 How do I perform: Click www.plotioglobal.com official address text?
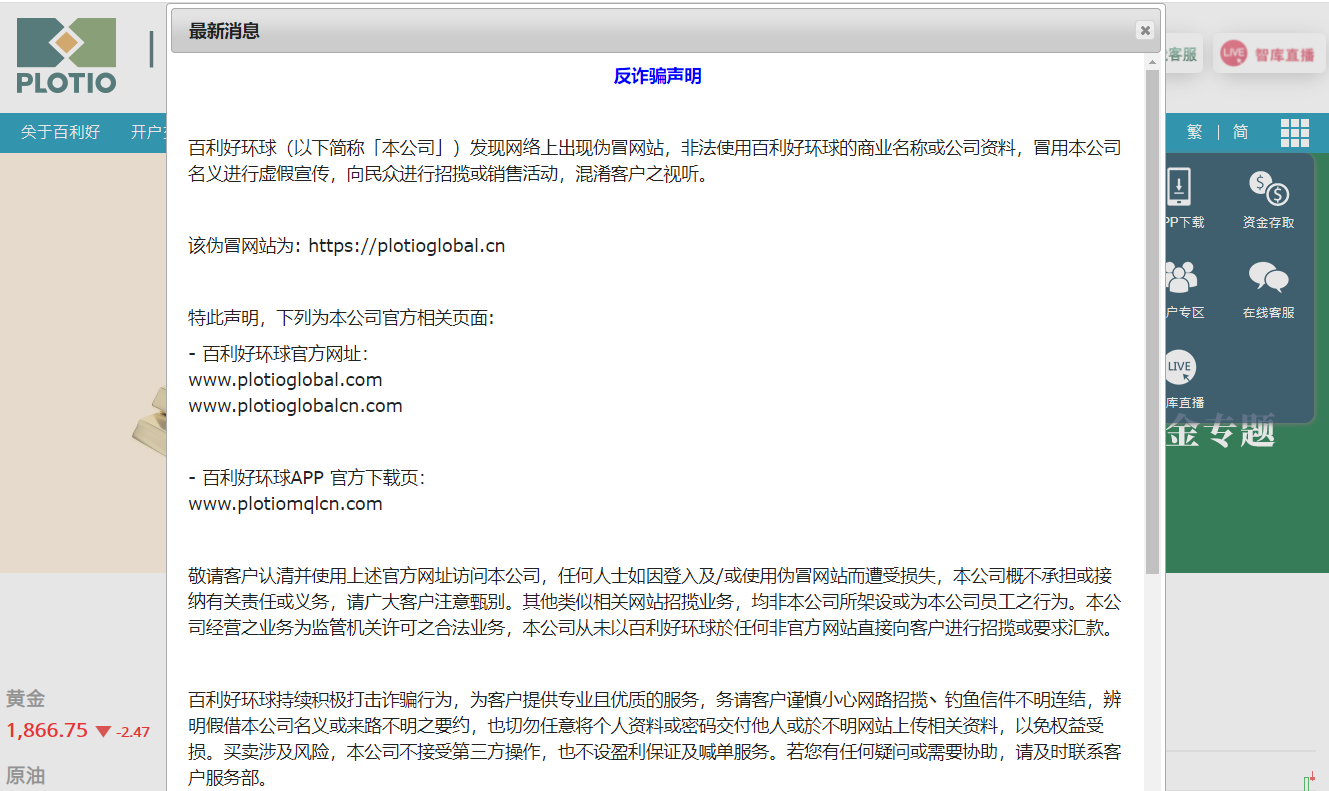pyautogui.click(x=285, y=380)
